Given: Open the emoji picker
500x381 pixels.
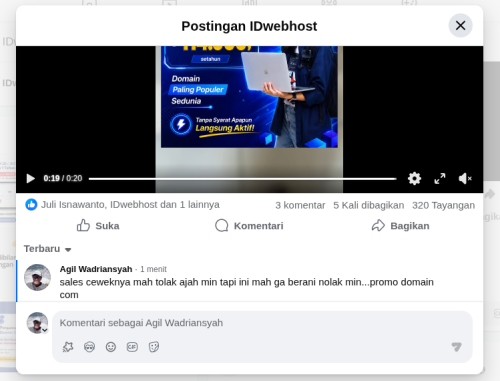Looking at the screenshot, I should tap(111, 347).
